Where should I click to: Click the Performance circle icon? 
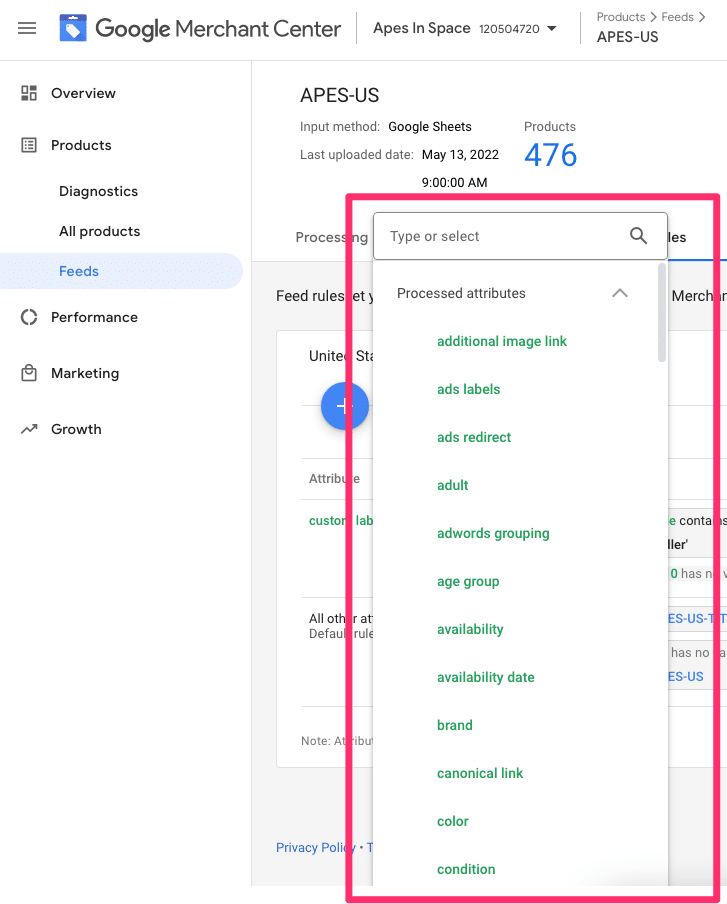click(x=29, y=317)
